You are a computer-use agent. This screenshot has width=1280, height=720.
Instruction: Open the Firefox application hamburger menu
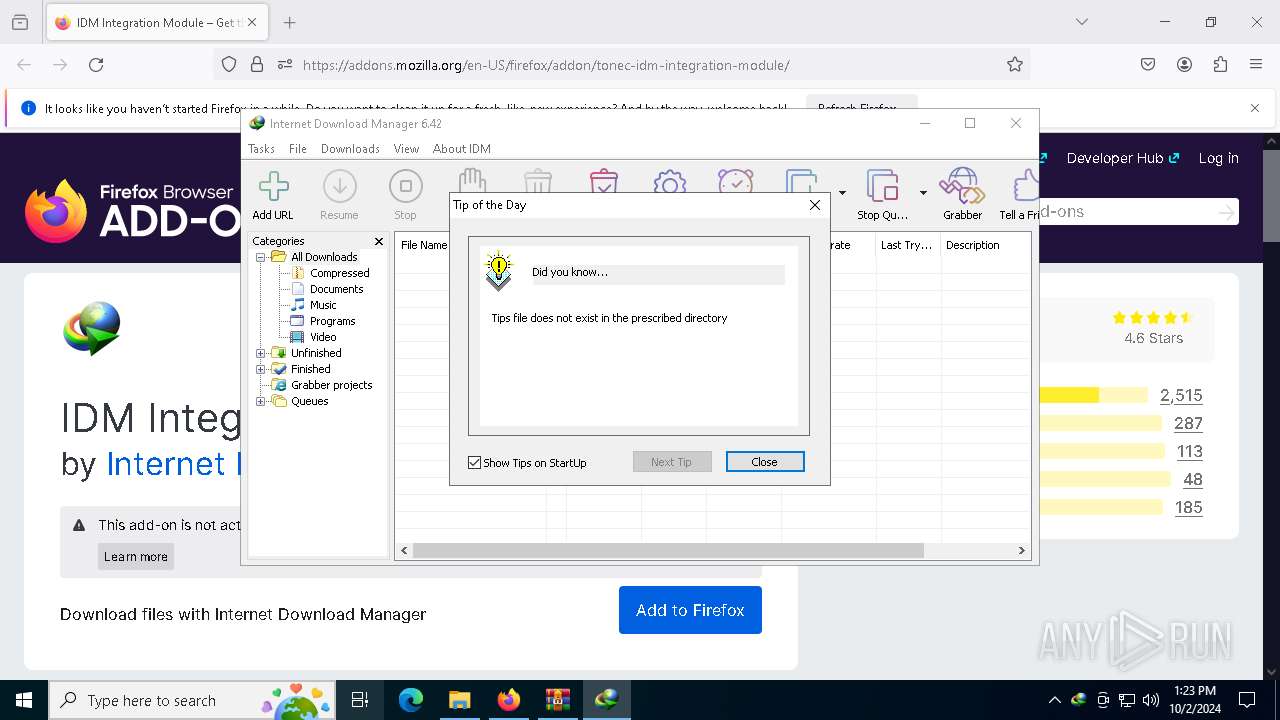tap(1256, 65)
